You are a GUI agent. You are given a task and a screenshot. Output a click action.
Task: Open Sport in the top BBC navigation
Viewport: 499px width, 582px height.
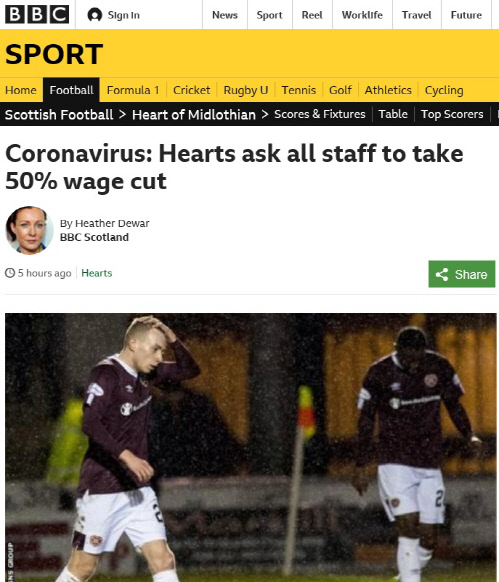coord(270,15)
